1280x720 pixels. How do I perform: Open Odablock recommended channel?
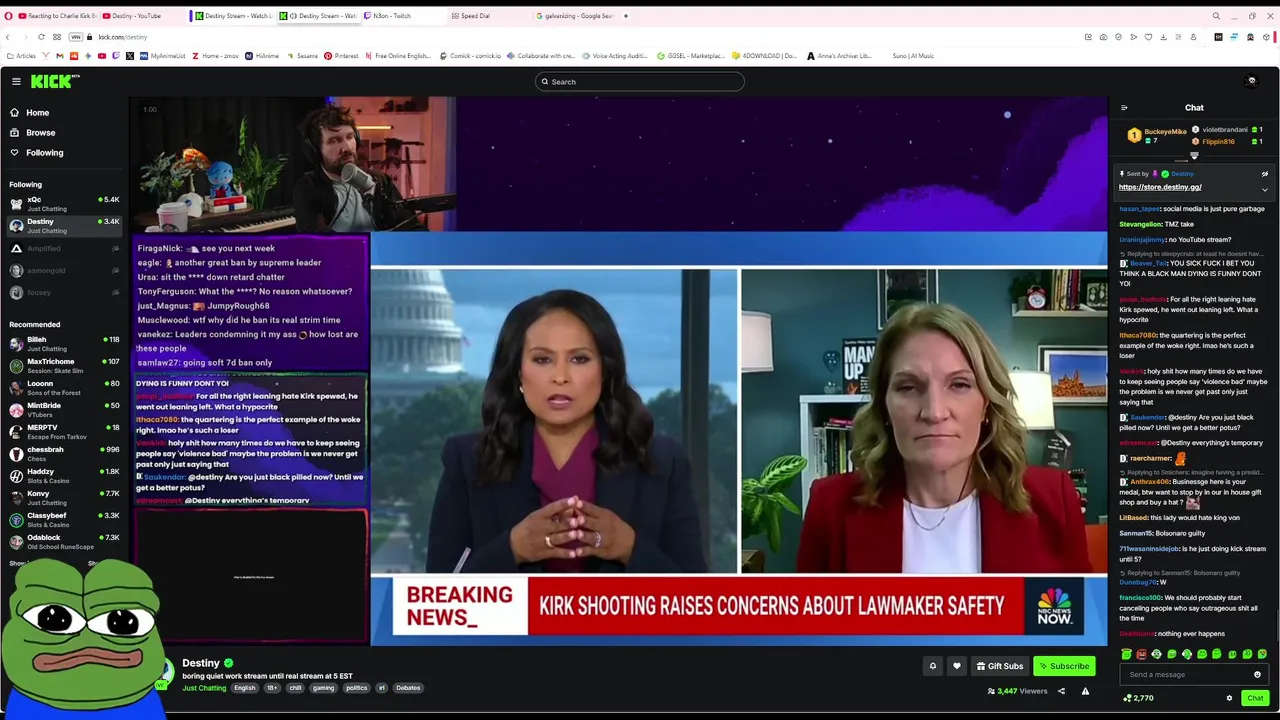[x=64, y=541]
